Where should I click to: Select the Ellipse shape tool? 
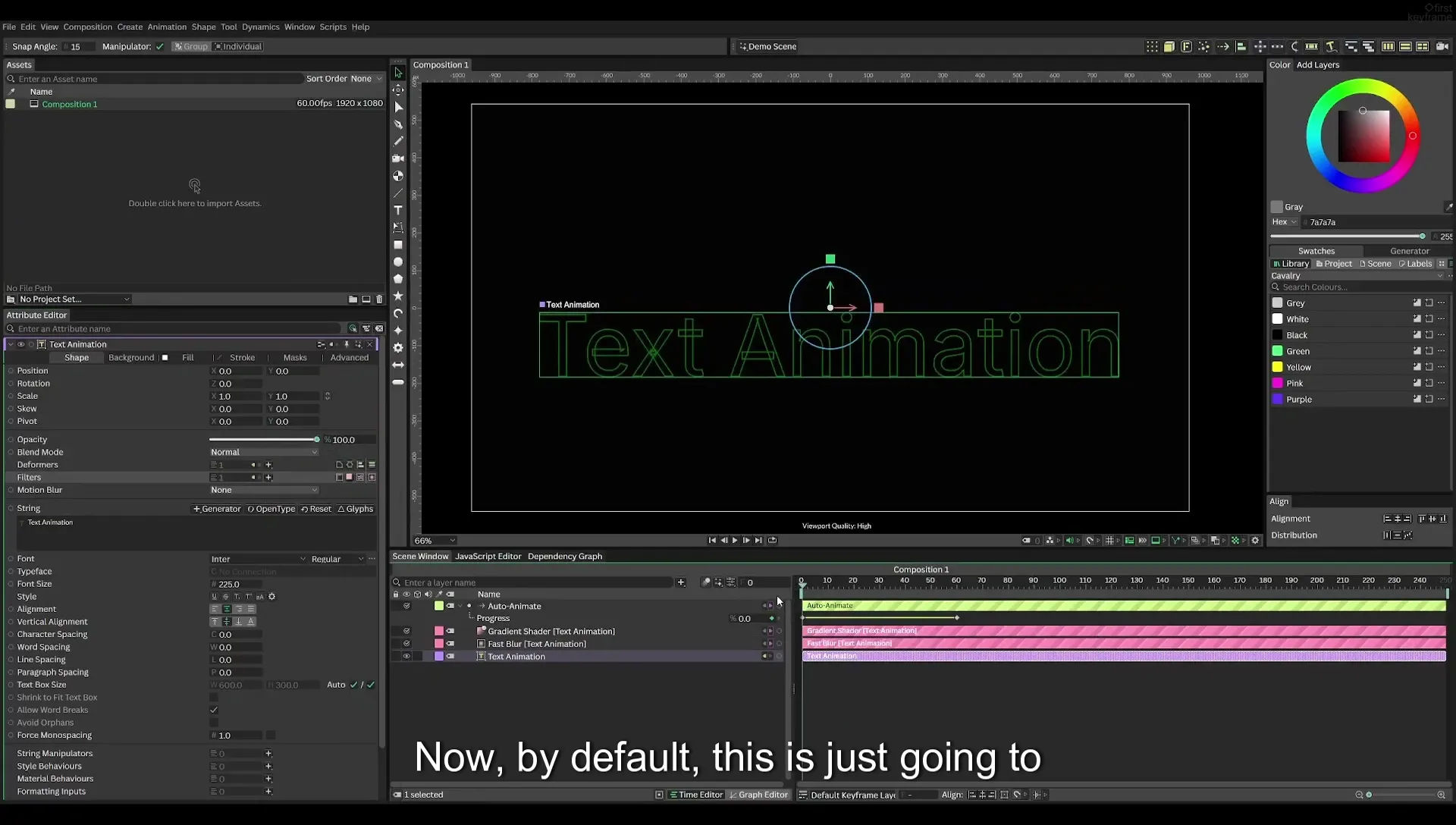pyautogui.click(x=398, y=262)
